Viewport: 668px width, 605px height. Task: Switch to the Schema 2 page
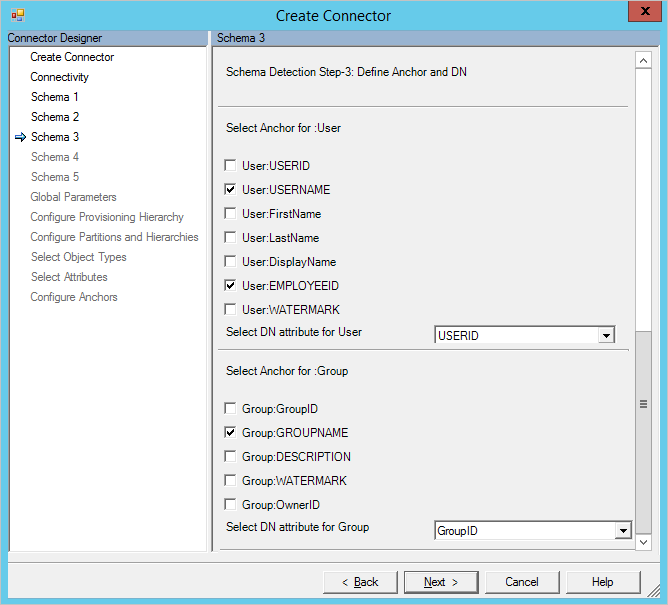(x=55, y=117)
